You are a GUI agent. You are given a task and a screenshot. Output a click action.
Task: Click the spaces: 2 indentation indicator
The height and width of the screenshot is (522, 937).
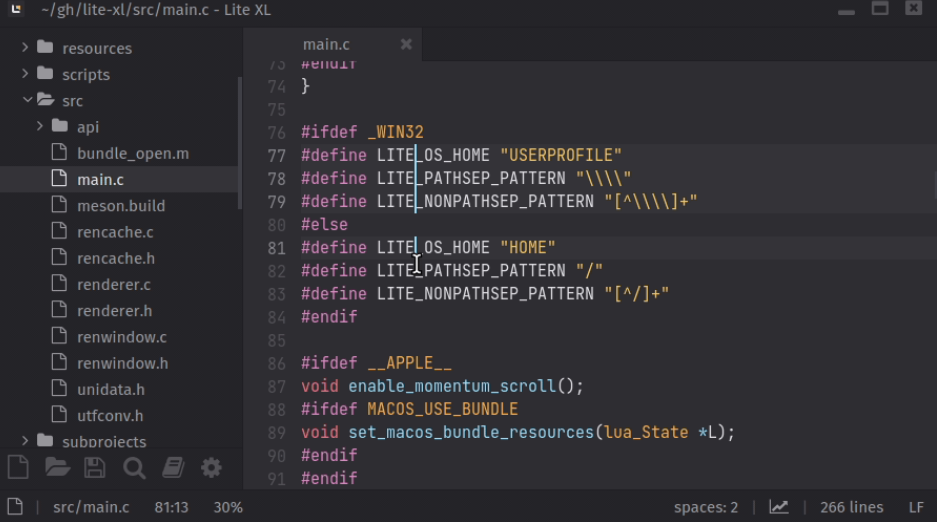click(x=706, y=507)
